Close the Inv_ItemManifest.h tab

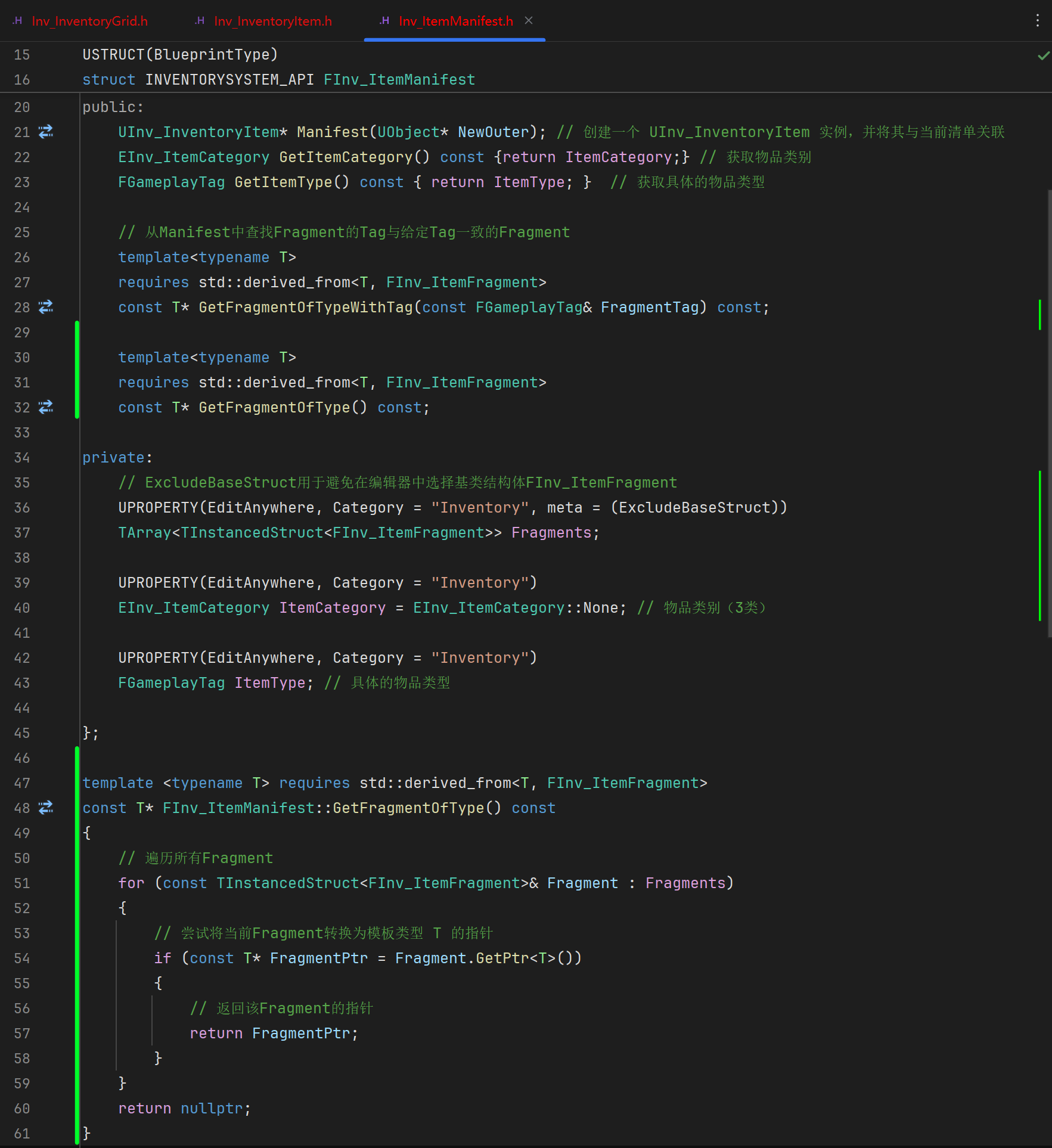529,21
